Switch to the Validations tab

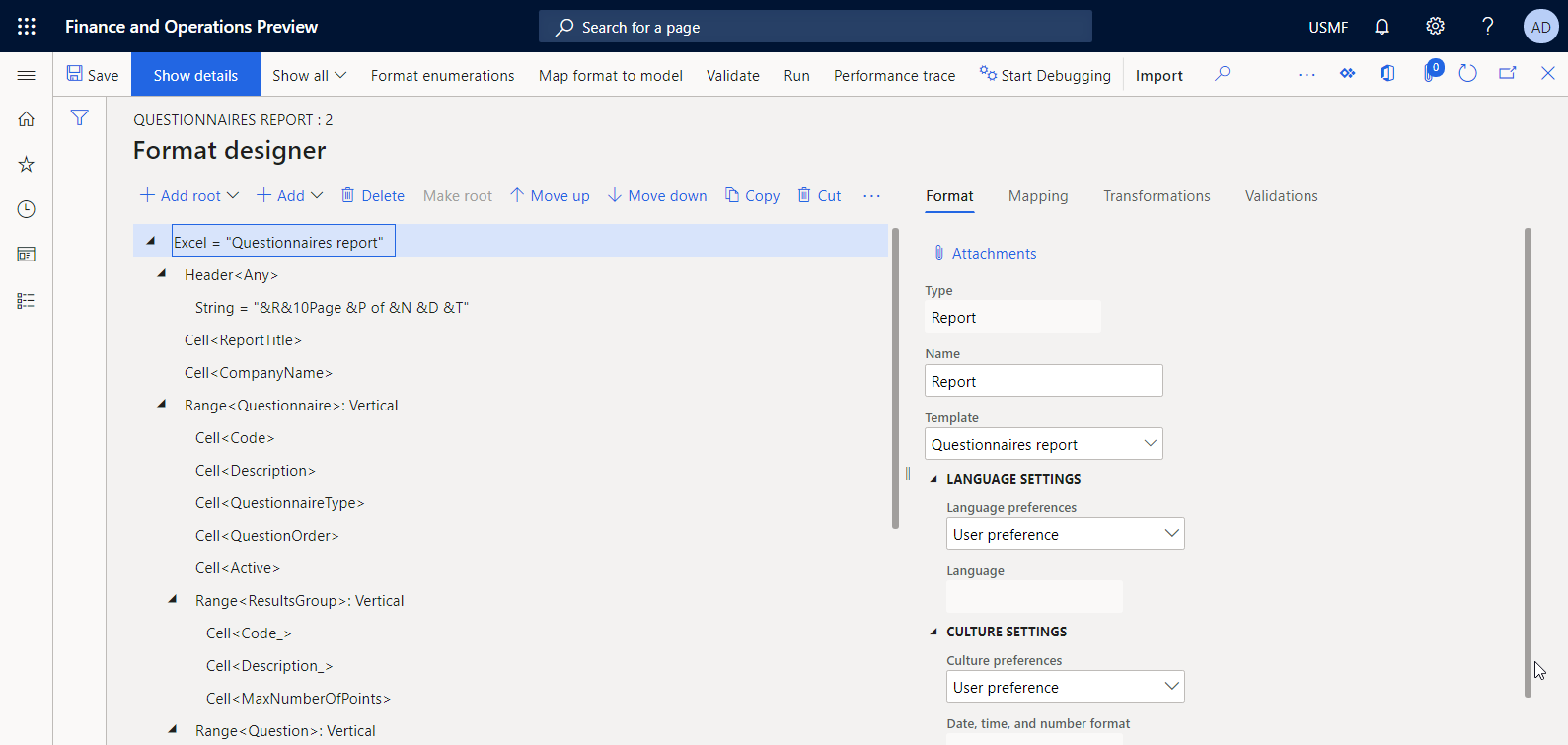coord(1281,196)
